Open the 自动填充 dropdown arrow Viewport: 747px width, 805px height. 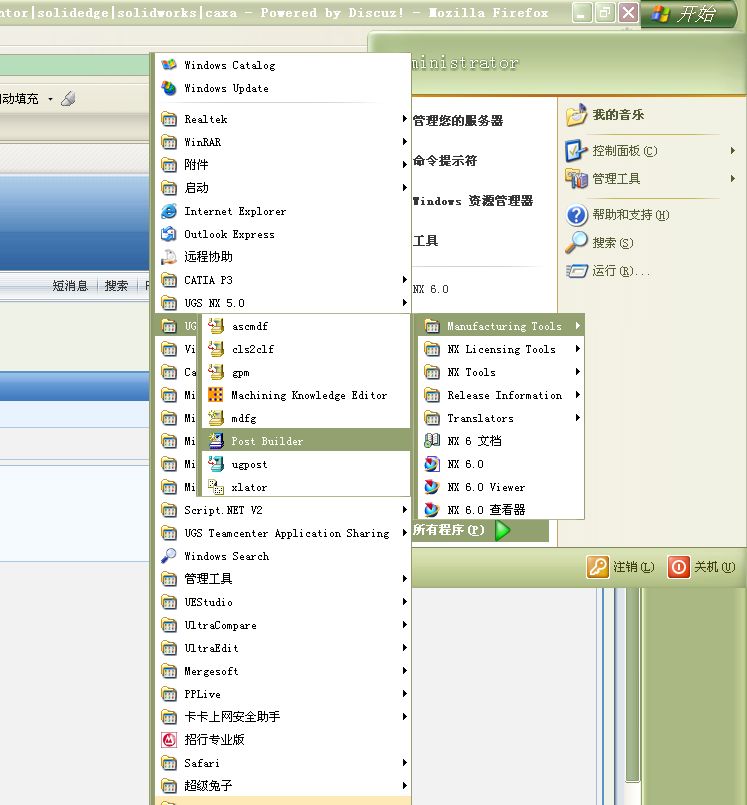[50, 99]
